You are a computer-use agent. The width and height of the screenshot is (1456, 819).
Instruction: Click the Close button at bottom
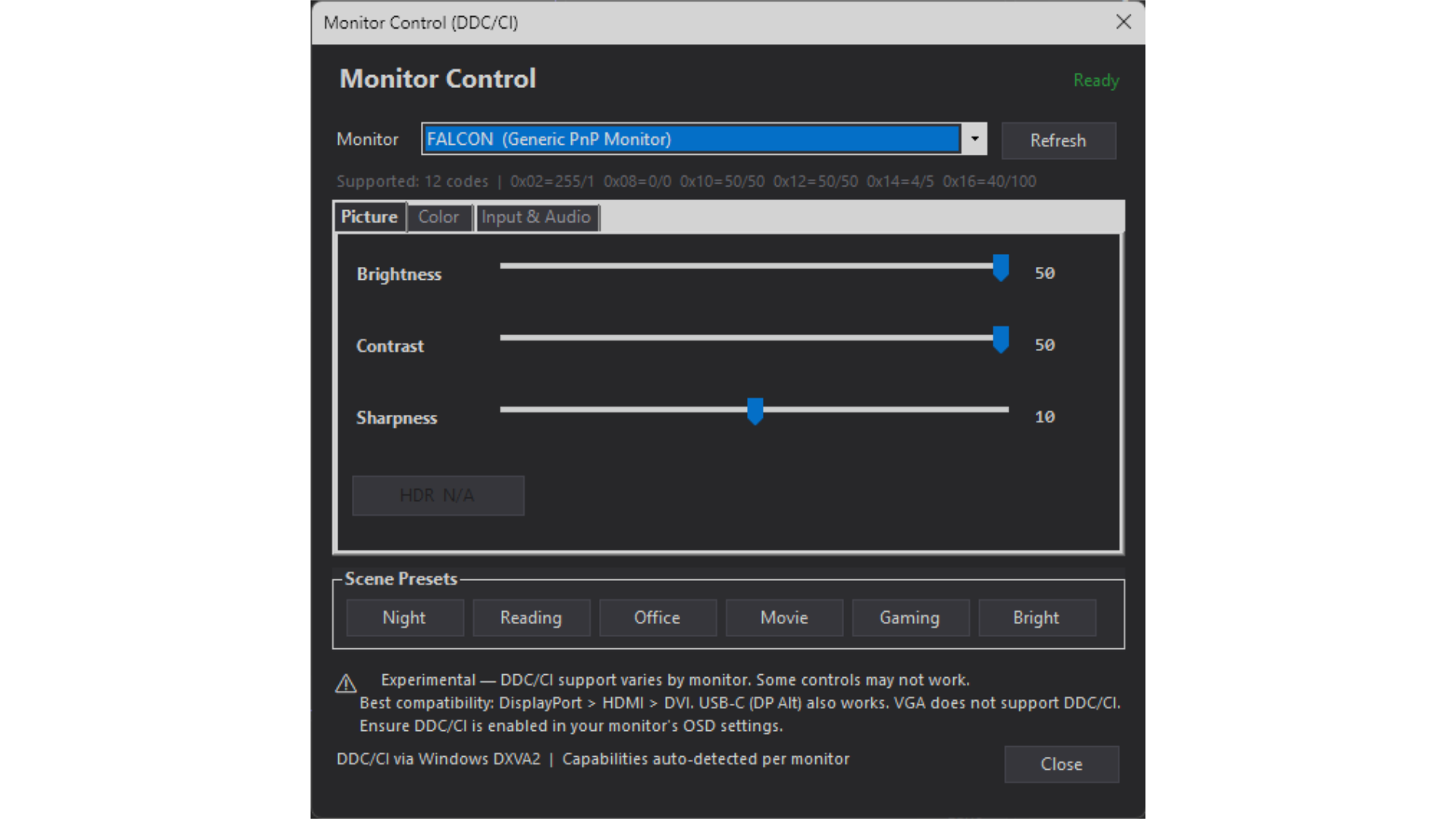1061,764
